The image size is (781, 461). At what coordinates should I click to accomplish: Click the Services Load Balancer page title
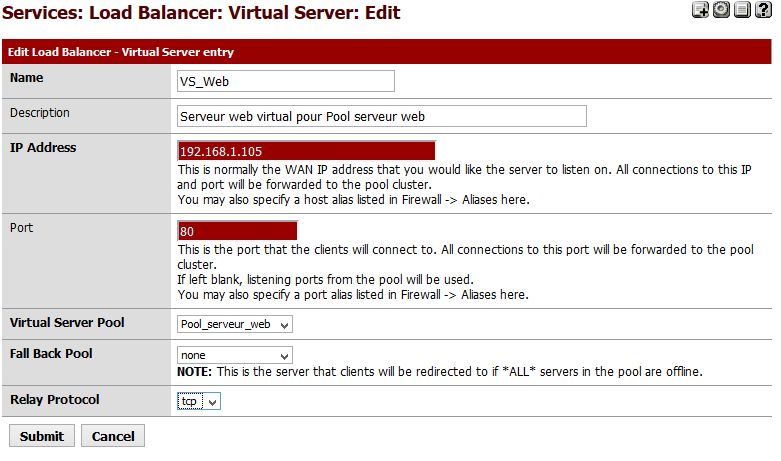(x=202, y=13)
